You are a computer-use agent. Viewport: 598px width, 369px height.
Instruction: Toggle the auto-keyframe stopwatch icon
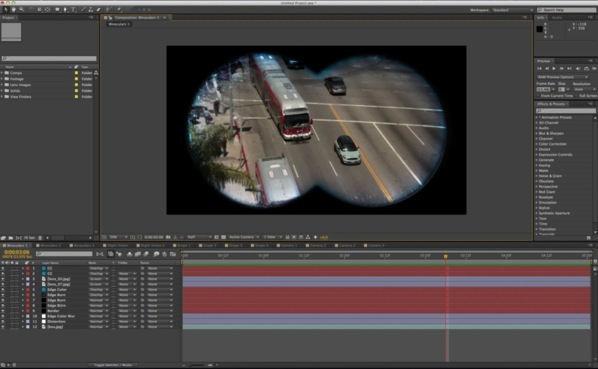(x=164, y=254)
